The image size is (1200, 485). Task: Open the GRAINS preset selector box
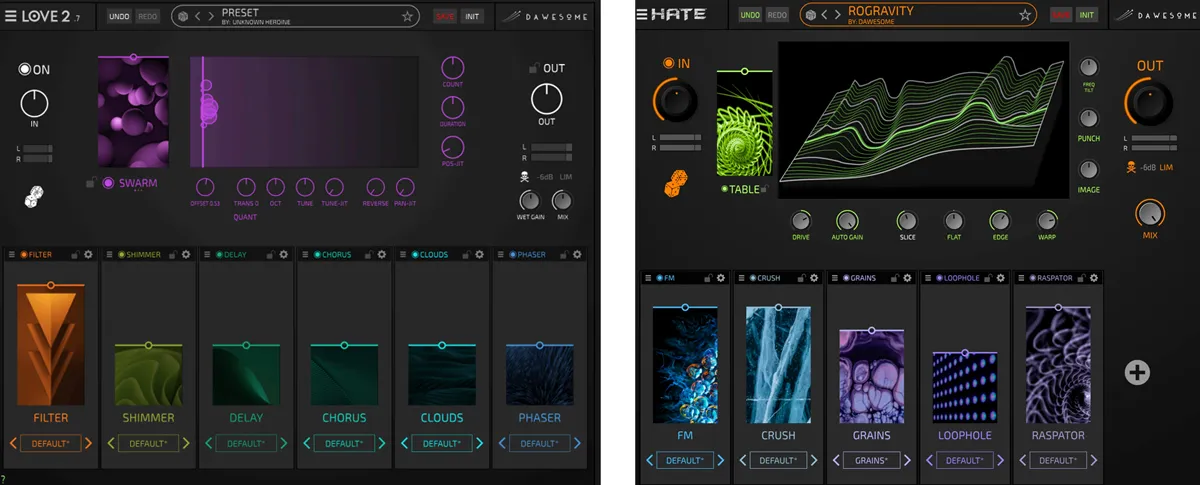point(871,461)
